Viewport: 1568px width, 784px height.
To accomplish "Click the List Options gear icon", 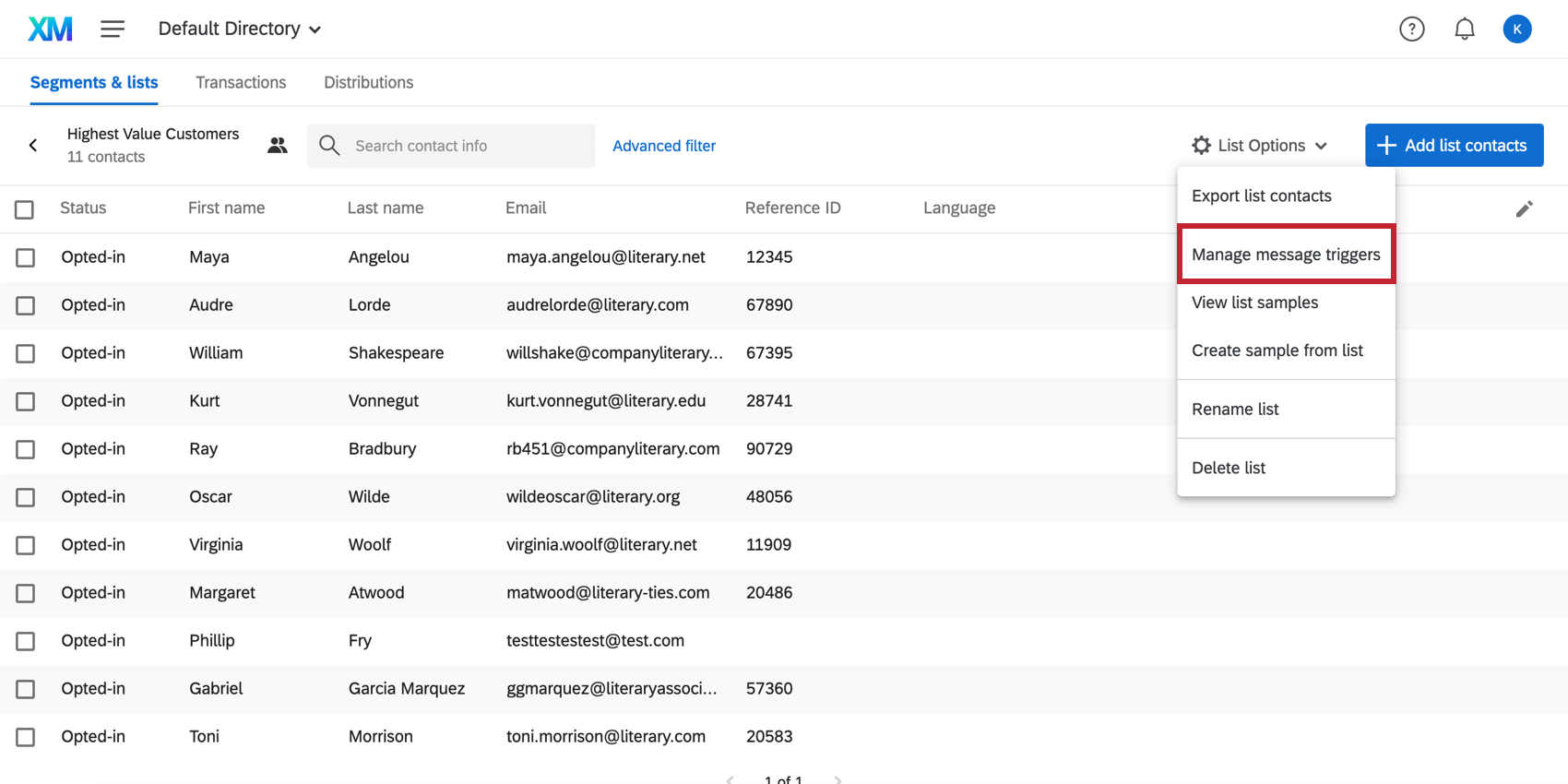I will pos(1201,146).
